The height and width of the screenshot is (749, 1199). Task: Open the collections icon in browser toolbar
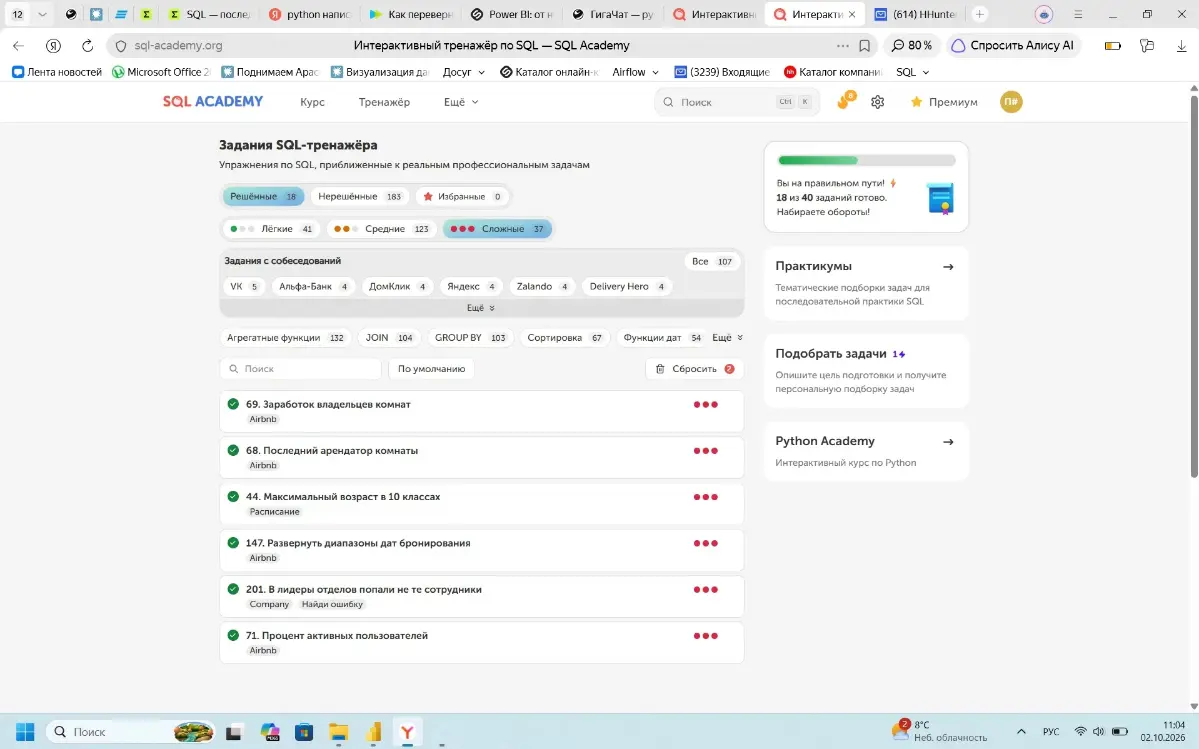pyautogui.click(x=1146, y=46)
